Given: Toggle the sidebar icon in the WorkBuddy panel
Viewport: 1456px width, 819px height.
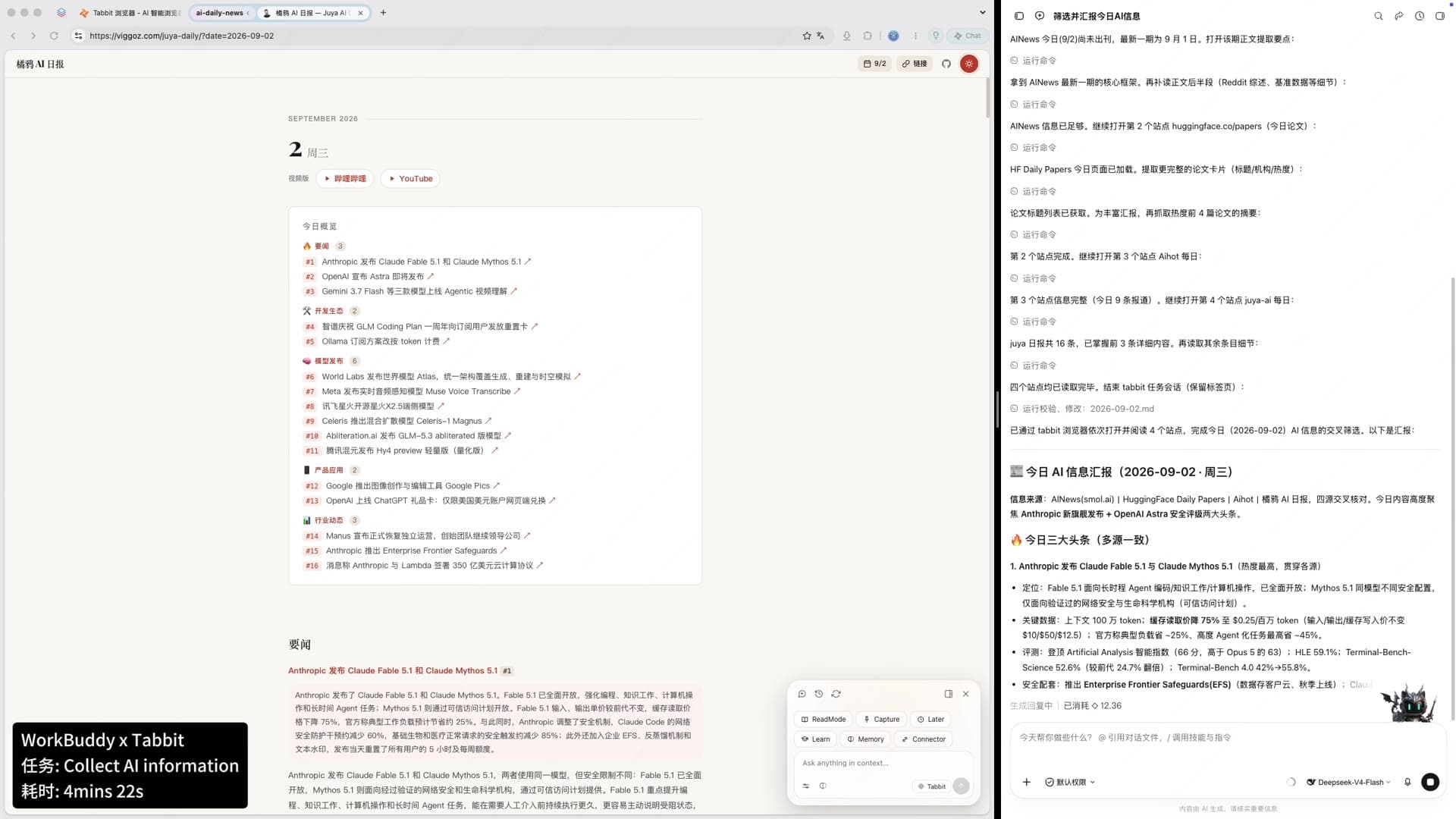Looking at the screenshot, I should pyautogui.click(x=1019, y=16).
